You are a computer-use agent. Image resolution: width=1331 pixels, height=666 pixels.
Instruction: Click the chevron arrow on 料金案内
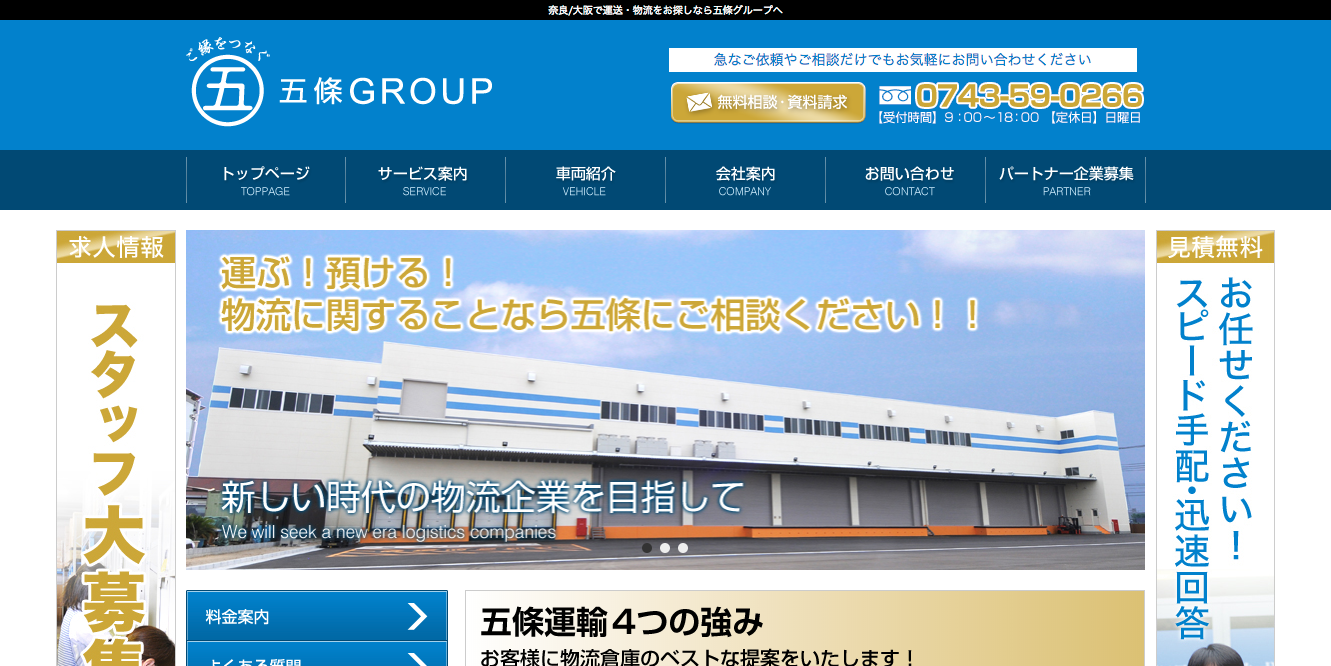click(418, 616)
